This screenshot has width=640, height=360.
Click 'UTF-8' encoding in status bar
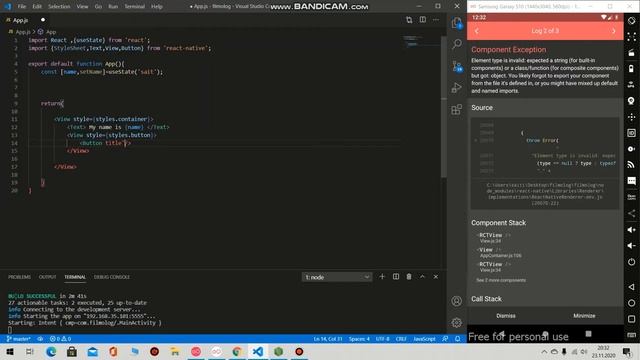(382, 339)
